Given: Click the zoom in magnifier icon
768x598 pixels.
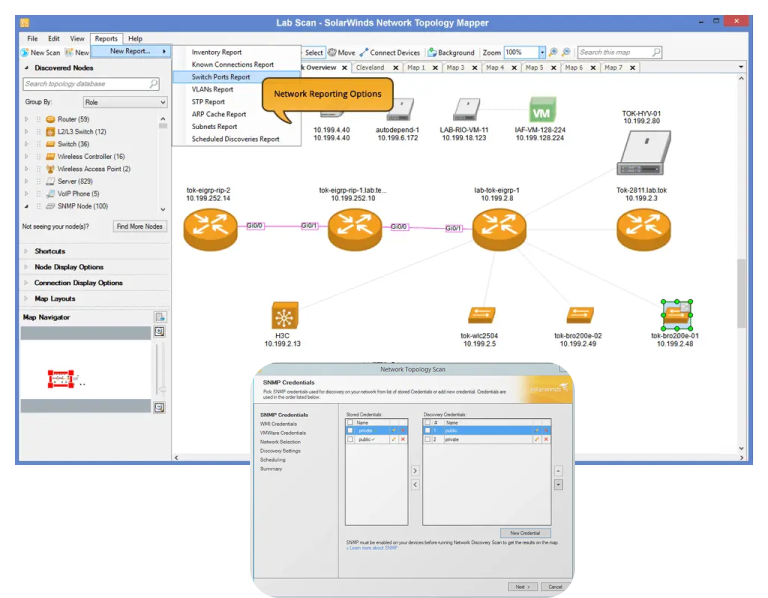Looking at the screenshot, I should (553, 52).
